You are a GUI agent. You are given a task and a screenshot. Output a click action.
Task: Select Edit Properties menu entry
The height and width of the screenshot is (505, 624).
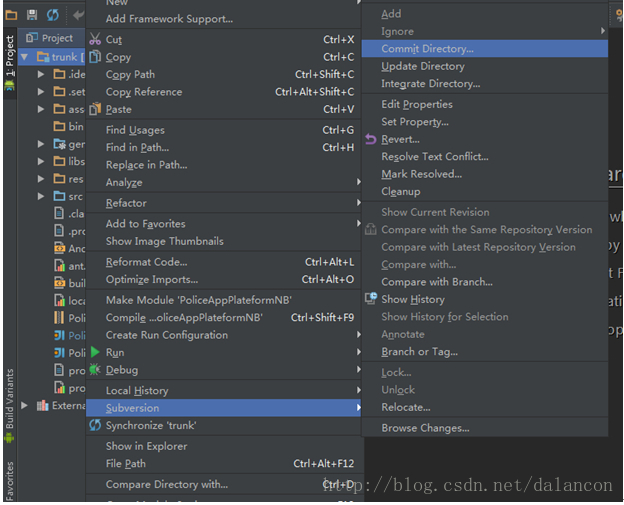pos(485,104)
